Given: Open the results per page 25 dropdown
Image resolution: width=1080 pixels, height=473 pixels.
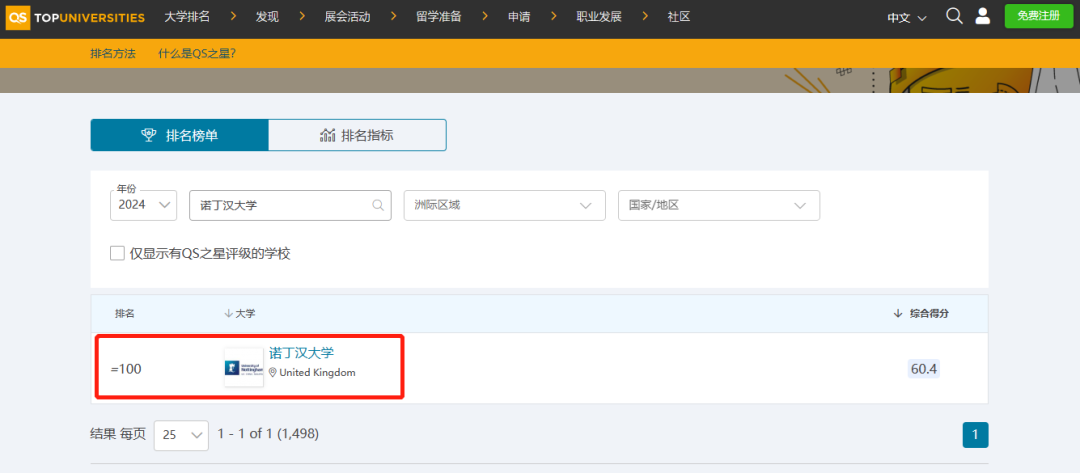Looking at the screenshot, I should point(181,435).
